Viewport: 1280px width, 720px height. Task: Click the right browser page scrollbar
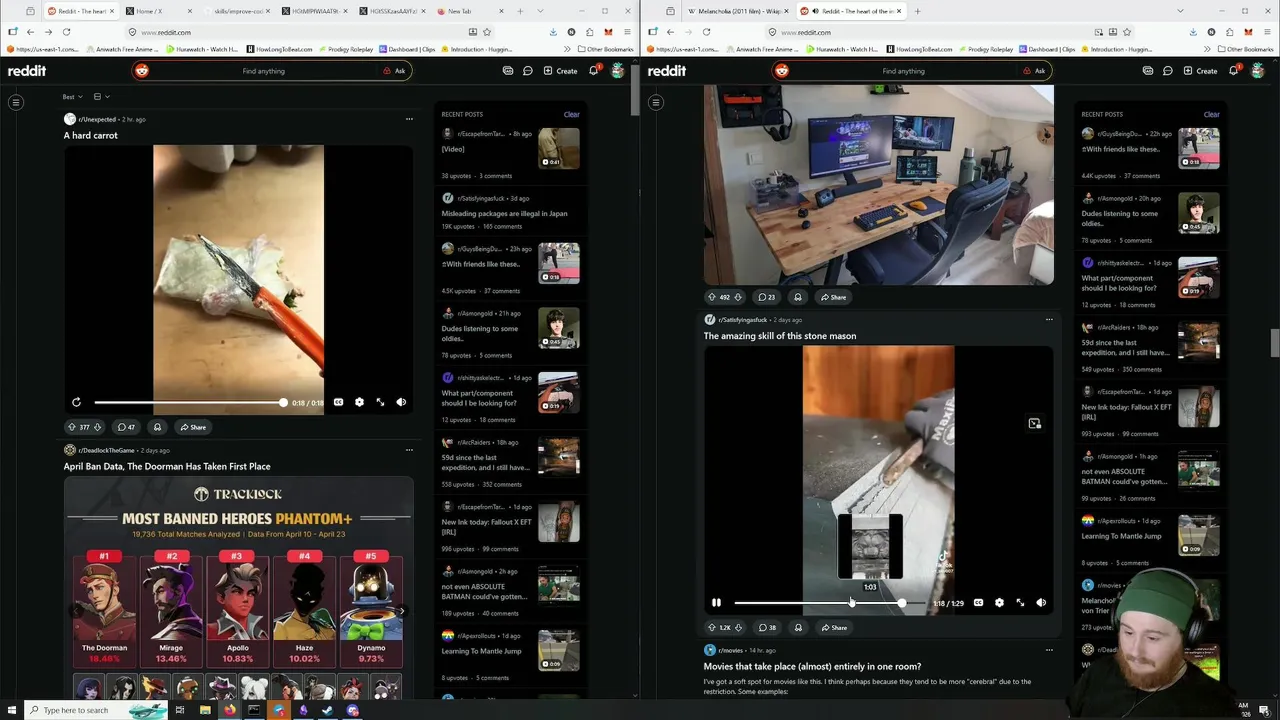pos(1274,343)
